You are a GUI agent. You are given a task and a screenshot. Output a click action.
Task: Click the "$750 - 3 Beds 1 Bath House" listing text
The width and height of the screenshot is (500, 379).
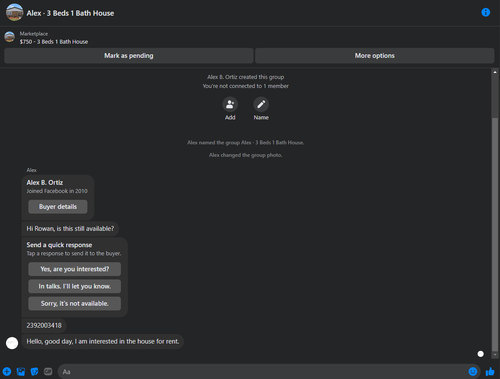(x=54, y=42)
